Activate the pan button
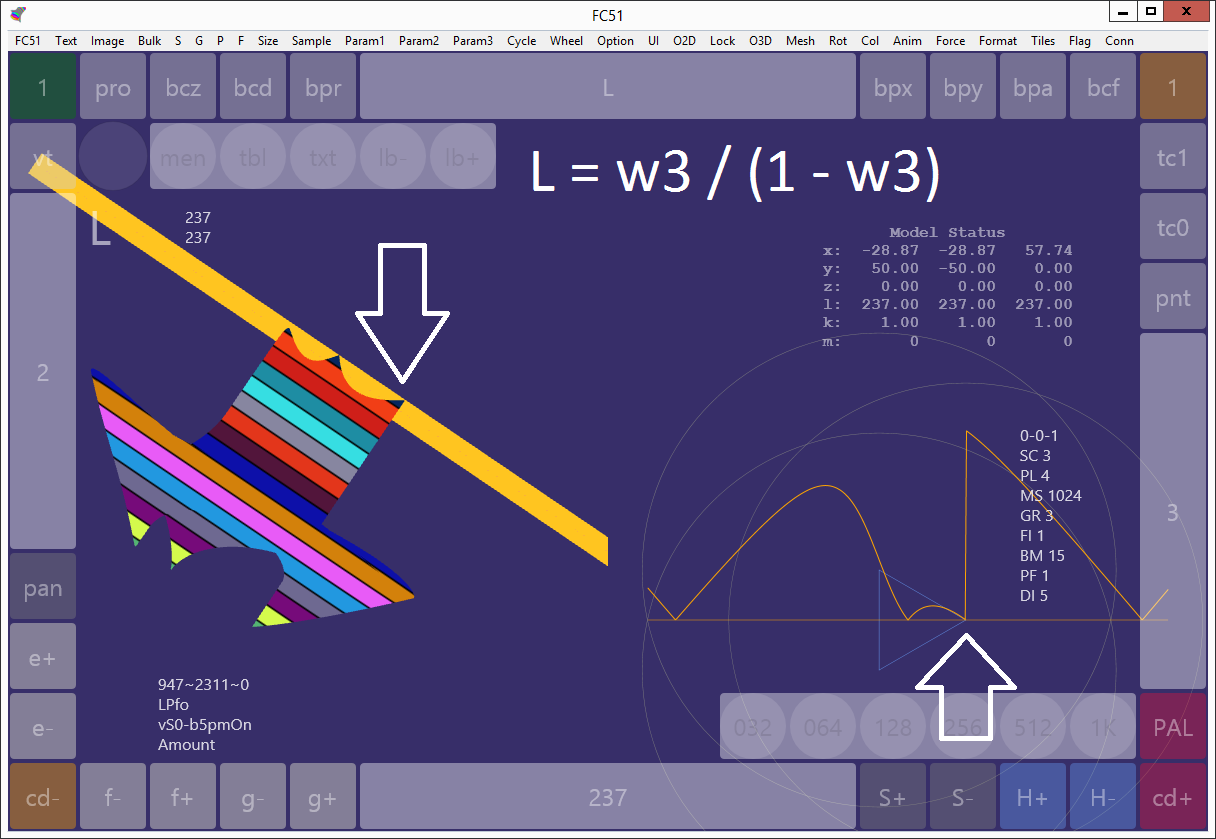1216x839 pixels. coord(43,587)
